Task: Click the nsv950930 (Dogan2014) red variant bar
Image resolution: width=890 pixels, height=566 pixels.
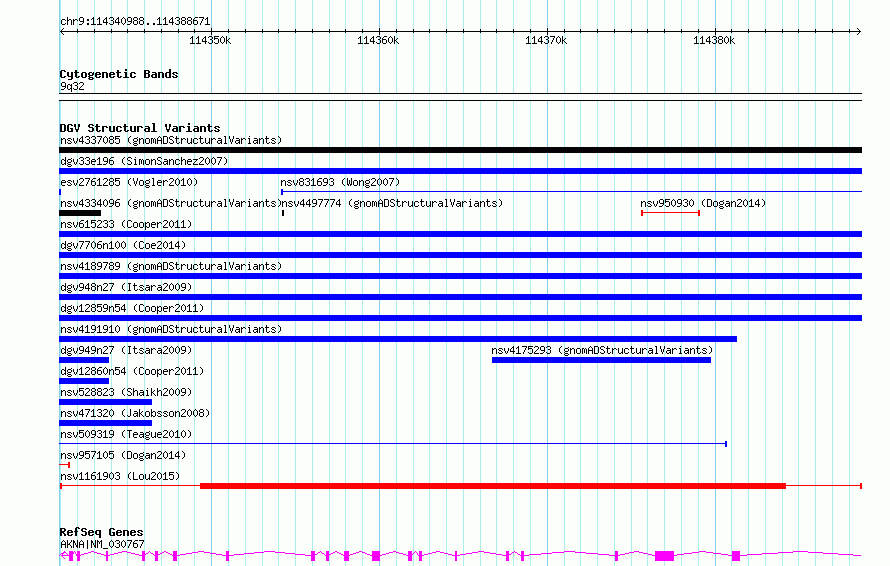Action: click(x=669, y=213)
